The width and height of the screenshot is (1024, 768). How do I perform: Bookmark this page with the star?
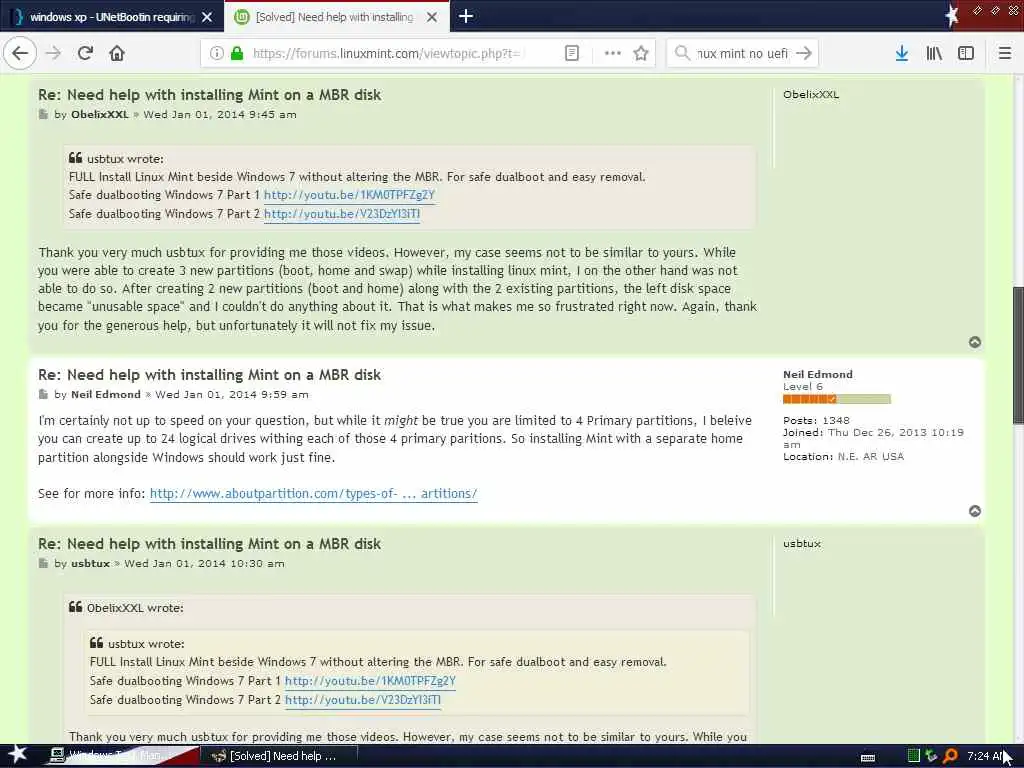[641, 53]
